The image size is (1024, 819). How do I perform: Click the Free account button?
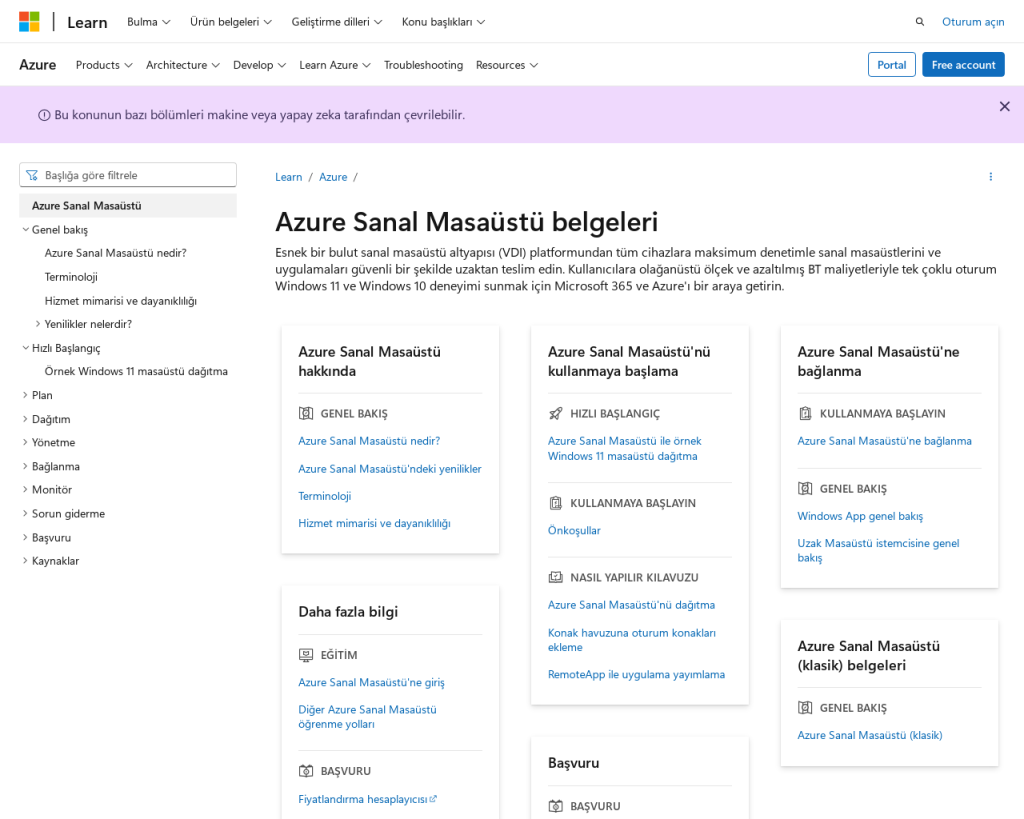tap(963, 65)
